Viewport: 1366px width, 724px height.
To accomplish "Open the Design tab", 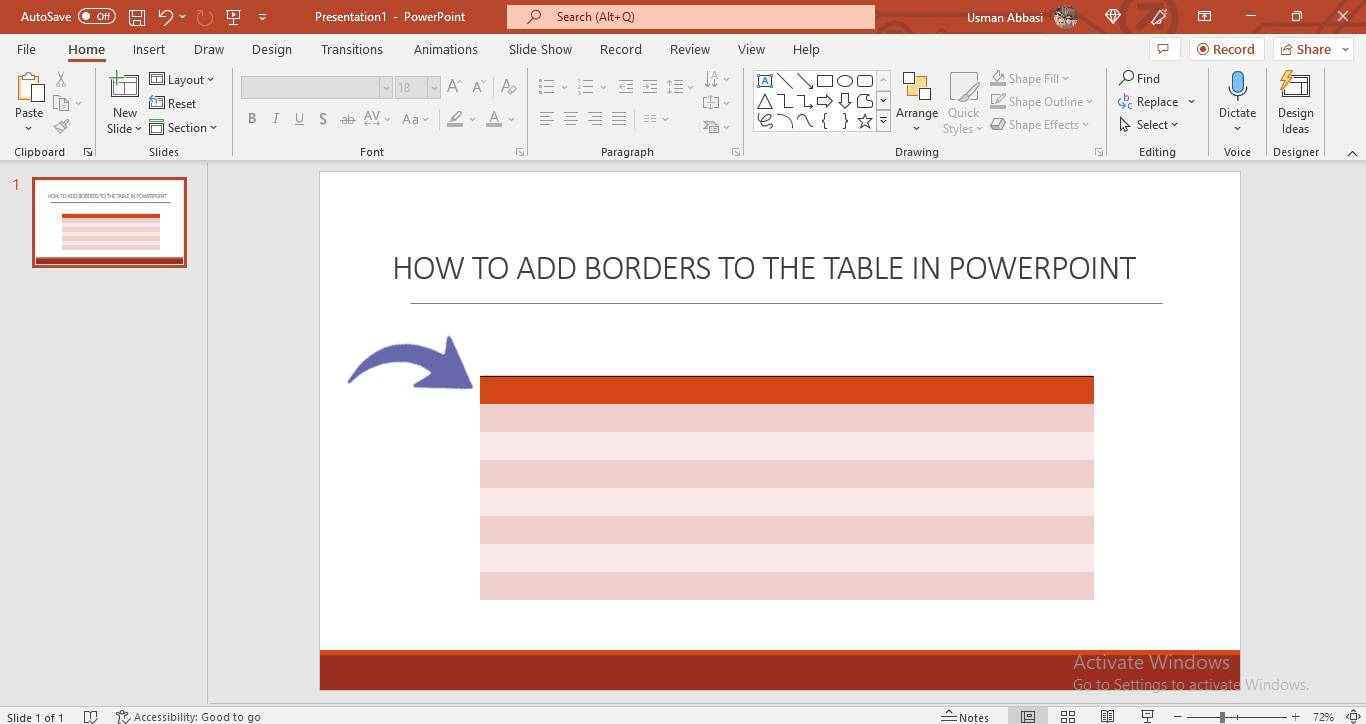I will (272, 49).
